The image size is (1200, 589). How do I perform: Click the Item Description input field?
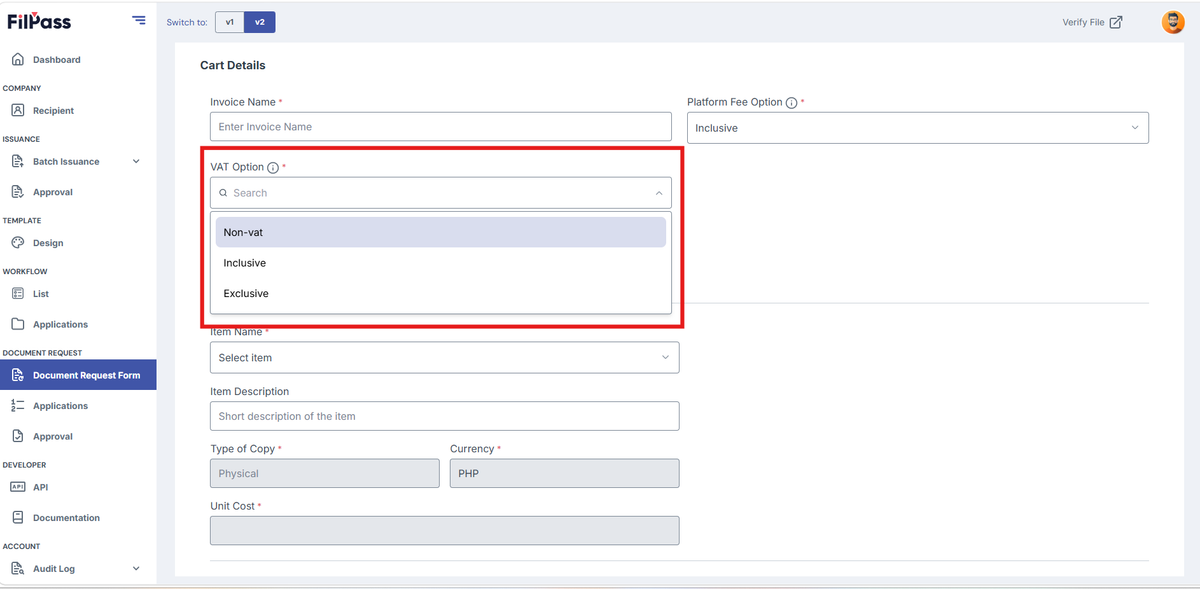(444, 416)
